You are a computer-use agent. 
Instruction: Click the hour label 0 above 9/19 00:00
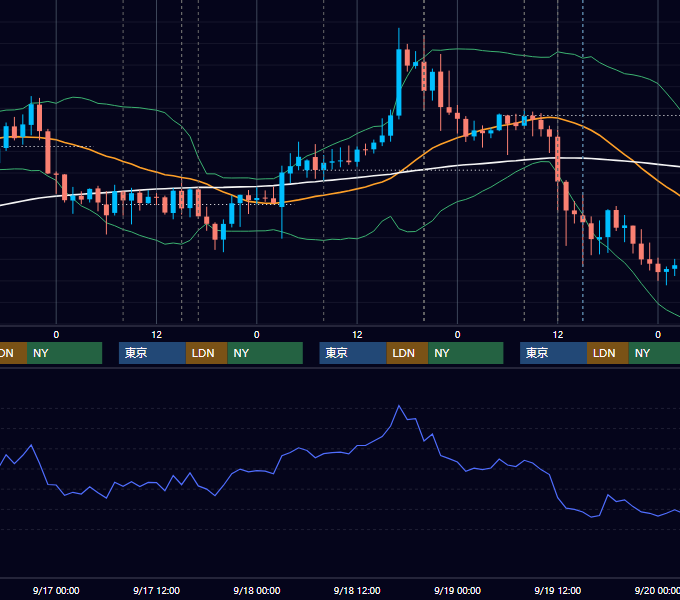tap(457, 335)
